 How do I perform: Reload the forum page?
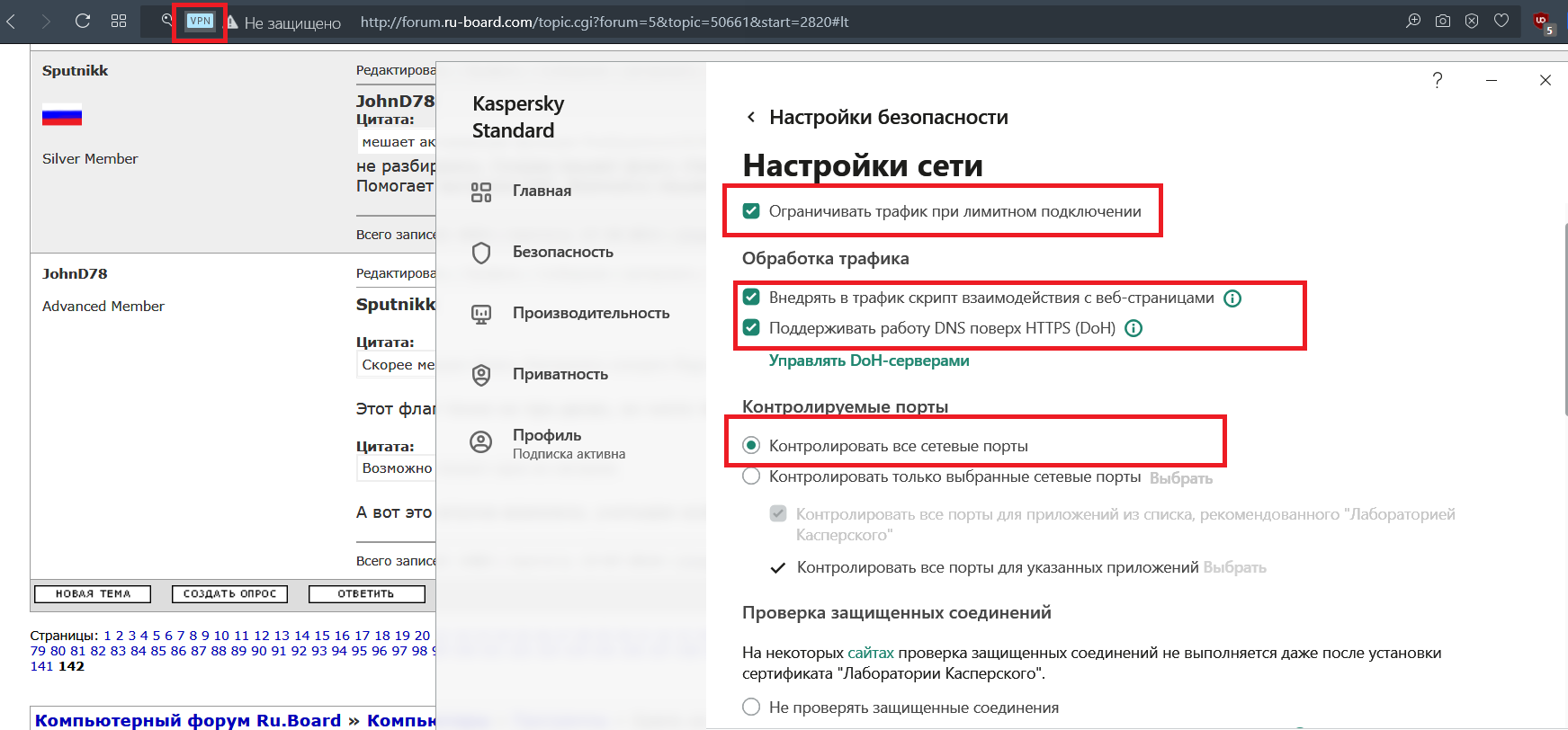pos(83,21)
